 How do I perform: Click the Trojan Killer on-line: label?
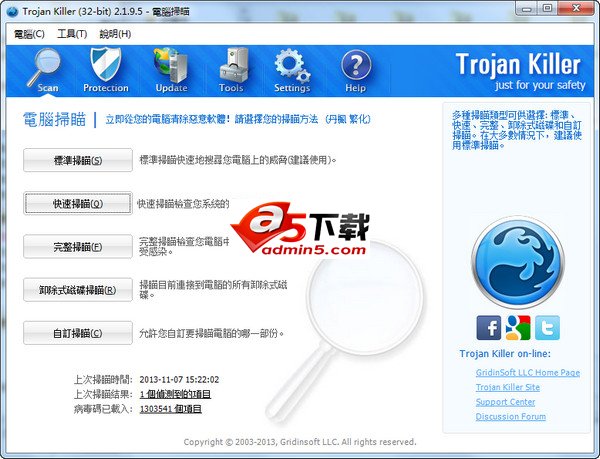[x=505, y=353]
